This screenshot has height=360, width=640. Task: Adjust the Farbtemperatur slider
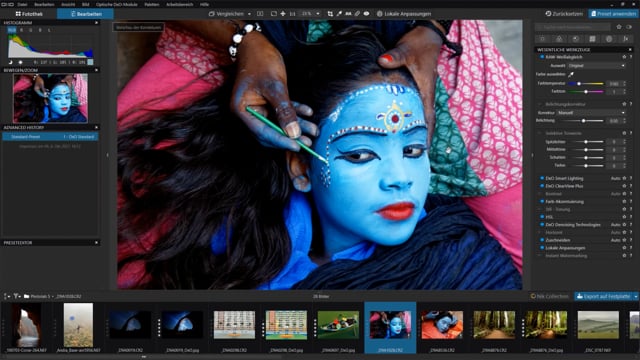[586, 83]
